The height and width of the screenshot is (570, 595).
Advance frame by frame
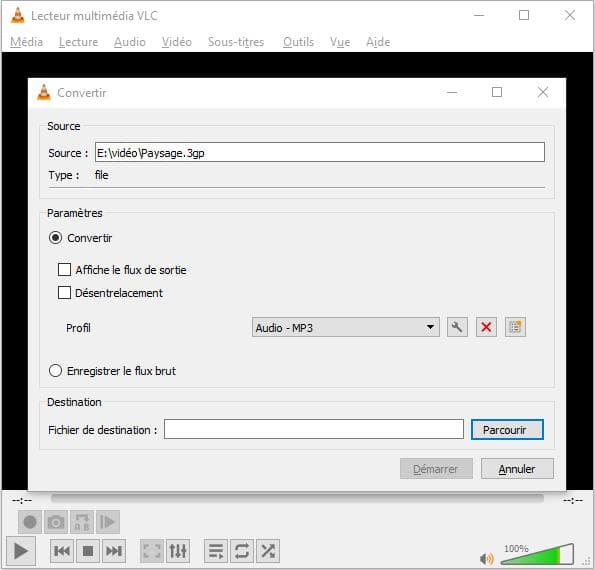click(108, 522)
